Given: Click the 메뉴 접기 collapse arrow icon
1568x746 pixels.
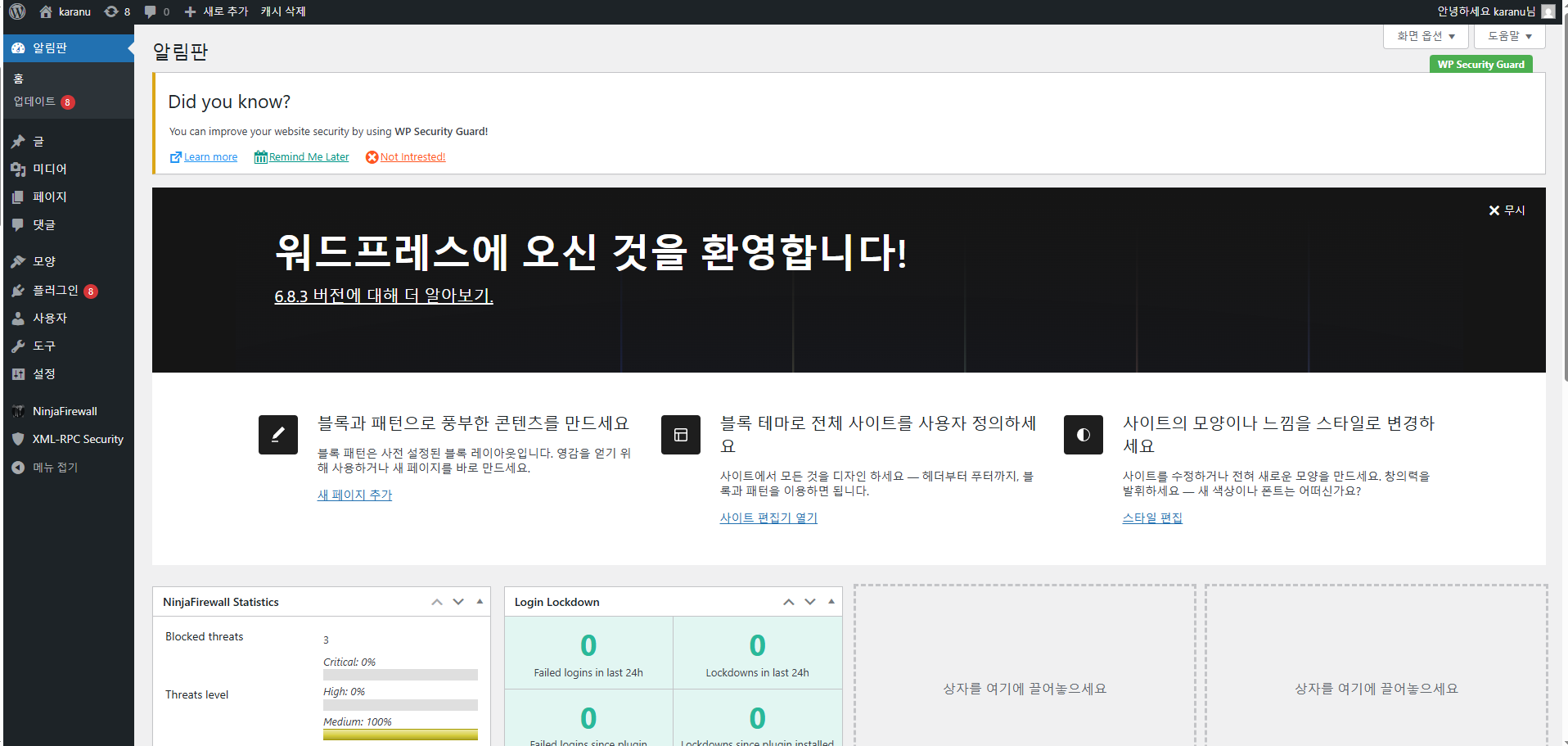Looking at the screenshot, I should click(x=18, y=468).
